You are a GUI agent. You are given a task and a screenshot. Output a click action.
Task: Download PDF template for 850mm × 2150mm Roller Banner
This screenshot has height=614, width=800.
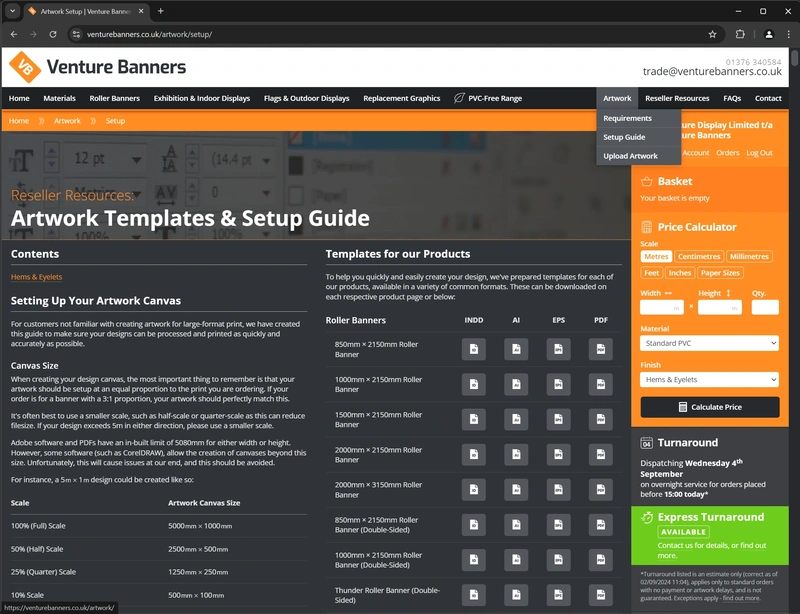point(601,349)
